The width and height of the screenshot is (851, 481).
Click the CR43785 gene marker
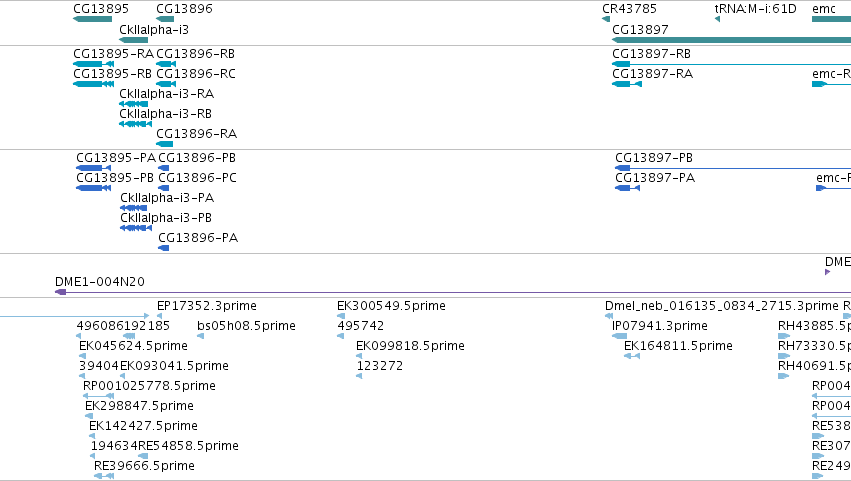(x=606, y=19)
